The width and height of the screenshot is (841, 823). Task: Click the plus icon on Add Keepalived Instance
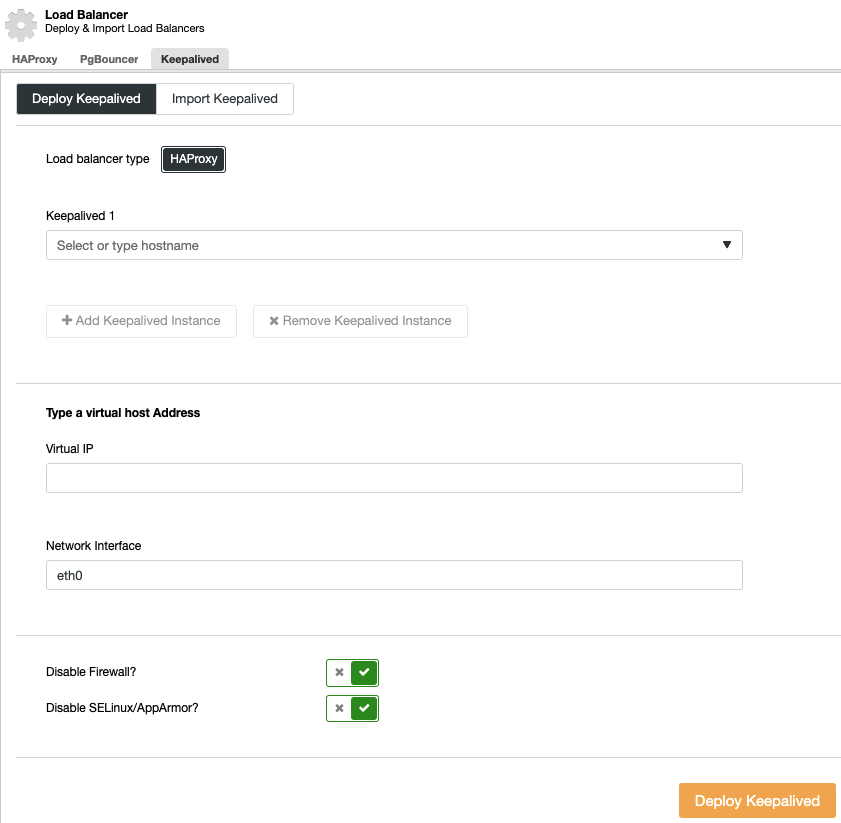click(x=67, y=320)
